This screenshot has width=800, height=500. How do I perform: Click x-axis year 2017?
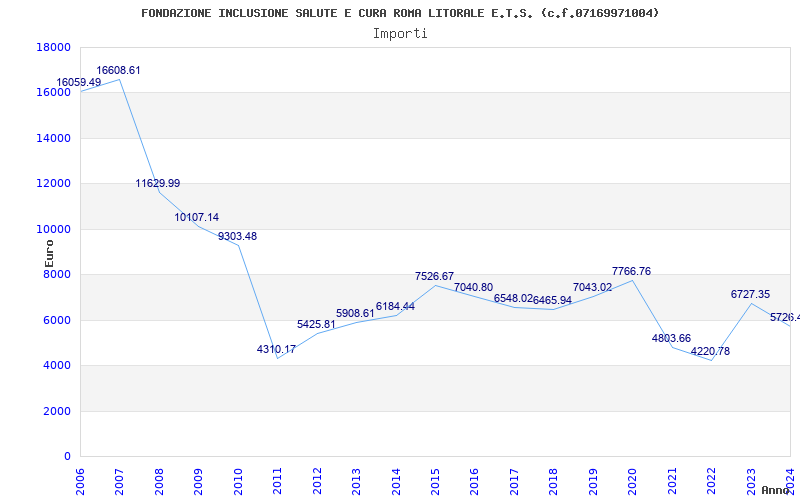pyautogui.click(x=514, y=481)
